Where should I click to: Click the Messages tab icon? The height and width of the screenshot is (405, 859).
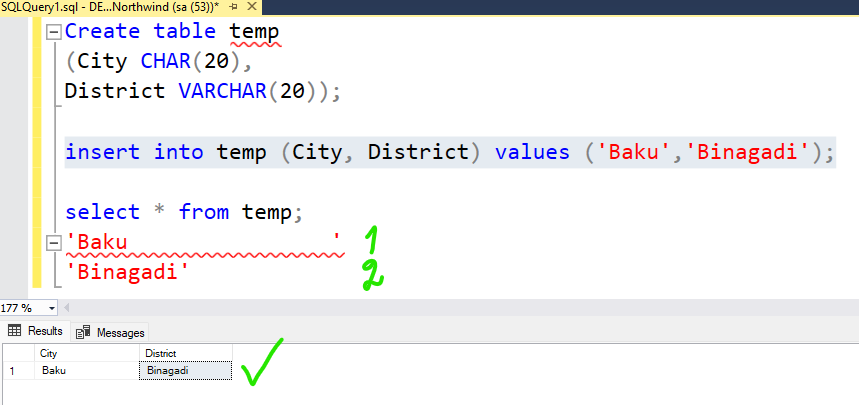pyautogui.click(x=83, y=332)
